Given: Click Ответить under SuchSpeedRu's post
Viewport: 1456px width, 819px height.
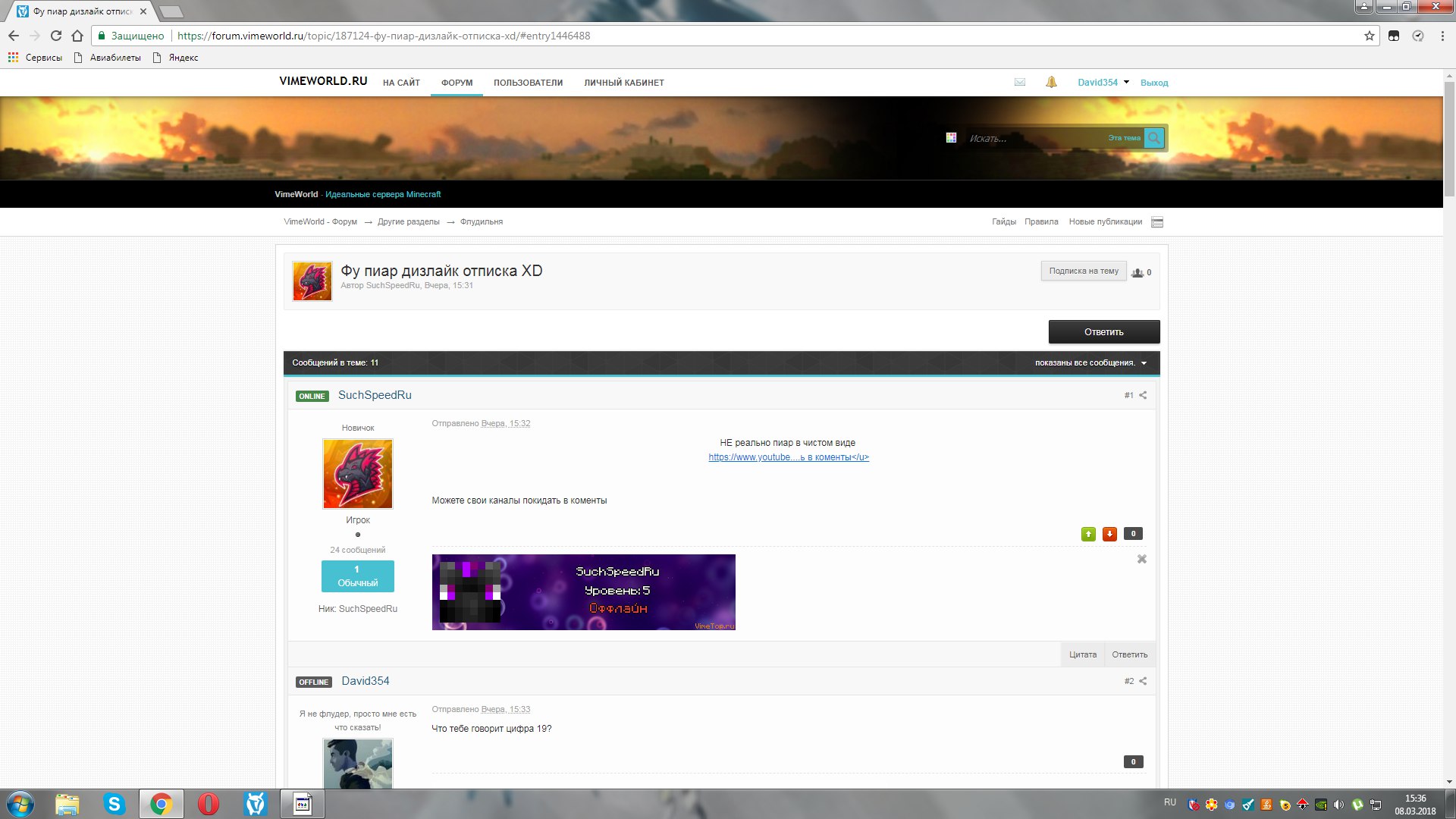Looking at the screenshot, I should (1129, 654).
